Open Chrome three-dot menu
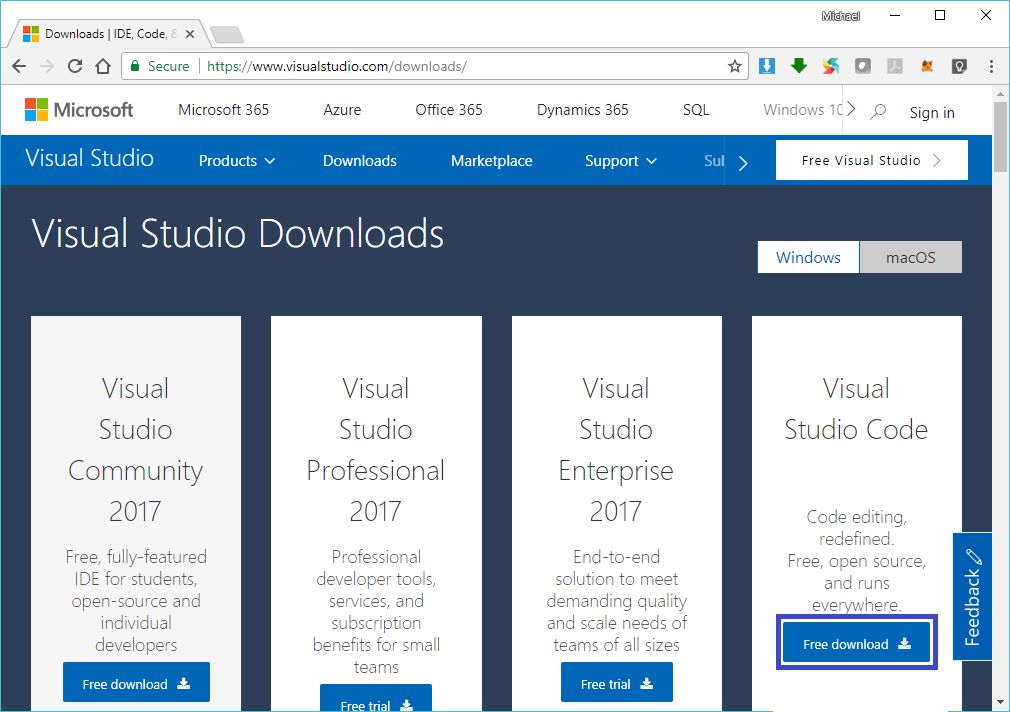The height and width of the screenshot is (712, 1010). click(991, 66)
